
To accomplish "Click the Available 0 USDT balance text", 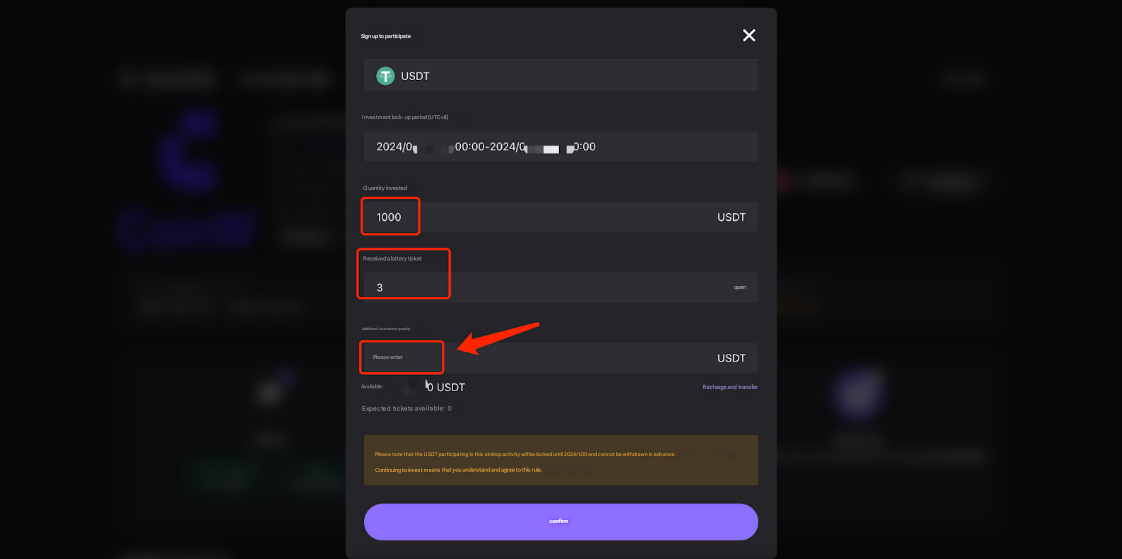I will coord(413,387).
